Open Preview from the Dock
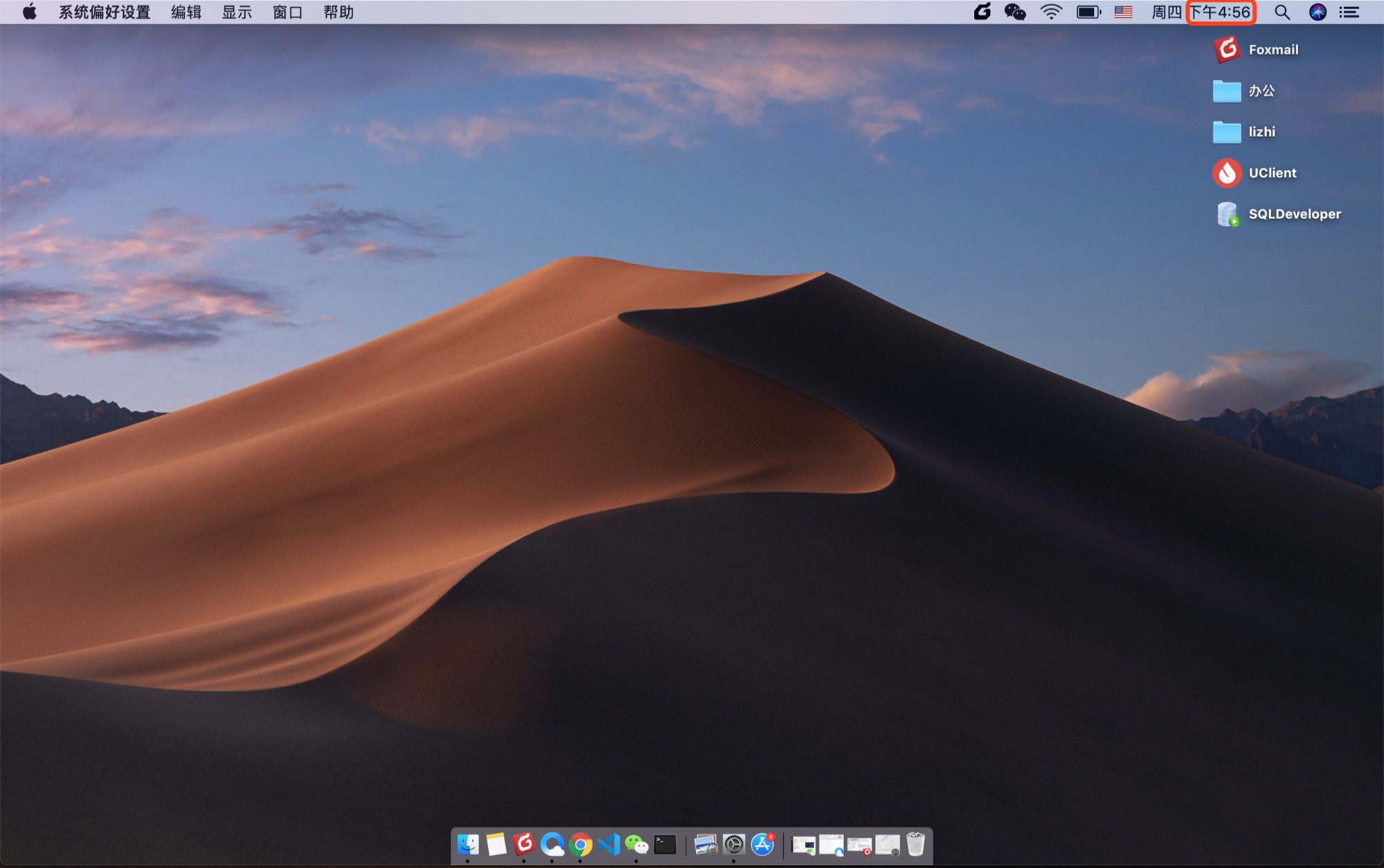The width and height of the screenshot is (1384, 868). 706,844
